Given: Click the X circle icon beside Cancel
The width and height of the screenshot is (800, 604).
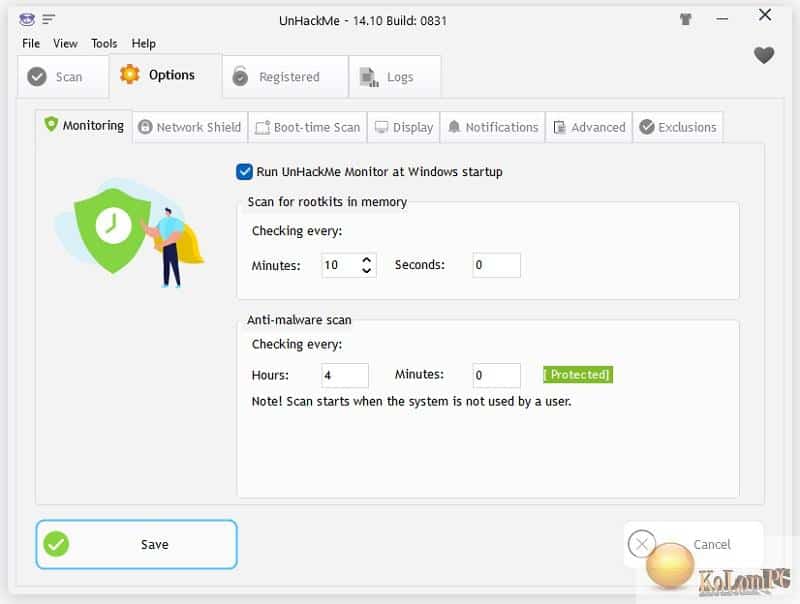Looking at the screenshot, I should [642, 544].
